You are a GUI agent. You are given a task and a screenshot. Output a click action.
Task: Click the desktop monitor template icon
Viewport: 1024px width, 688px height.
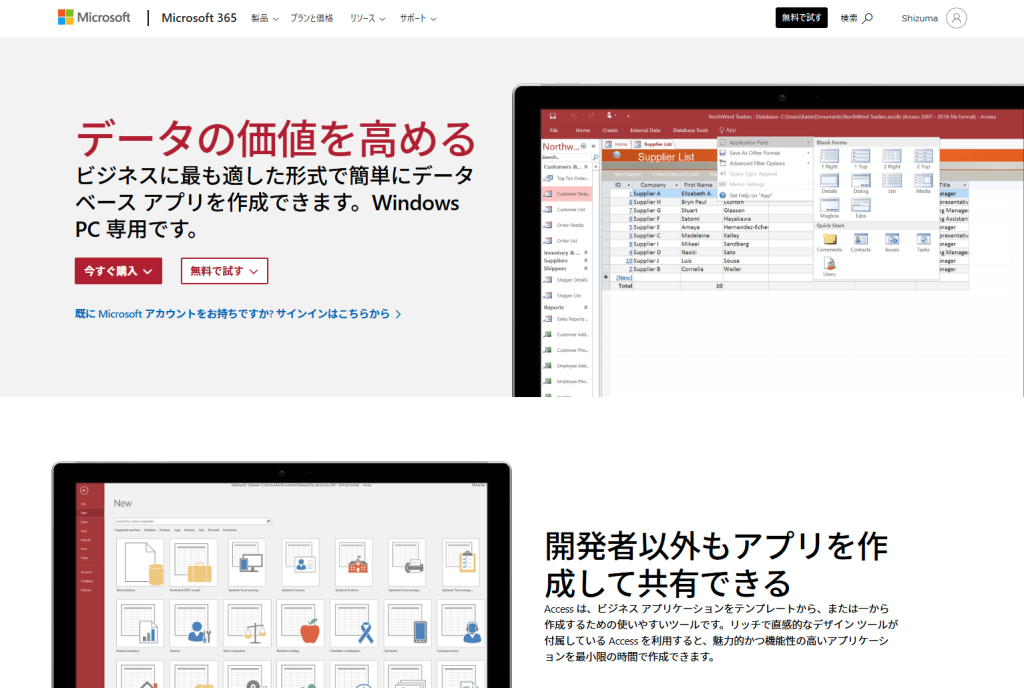click(247, 563)
